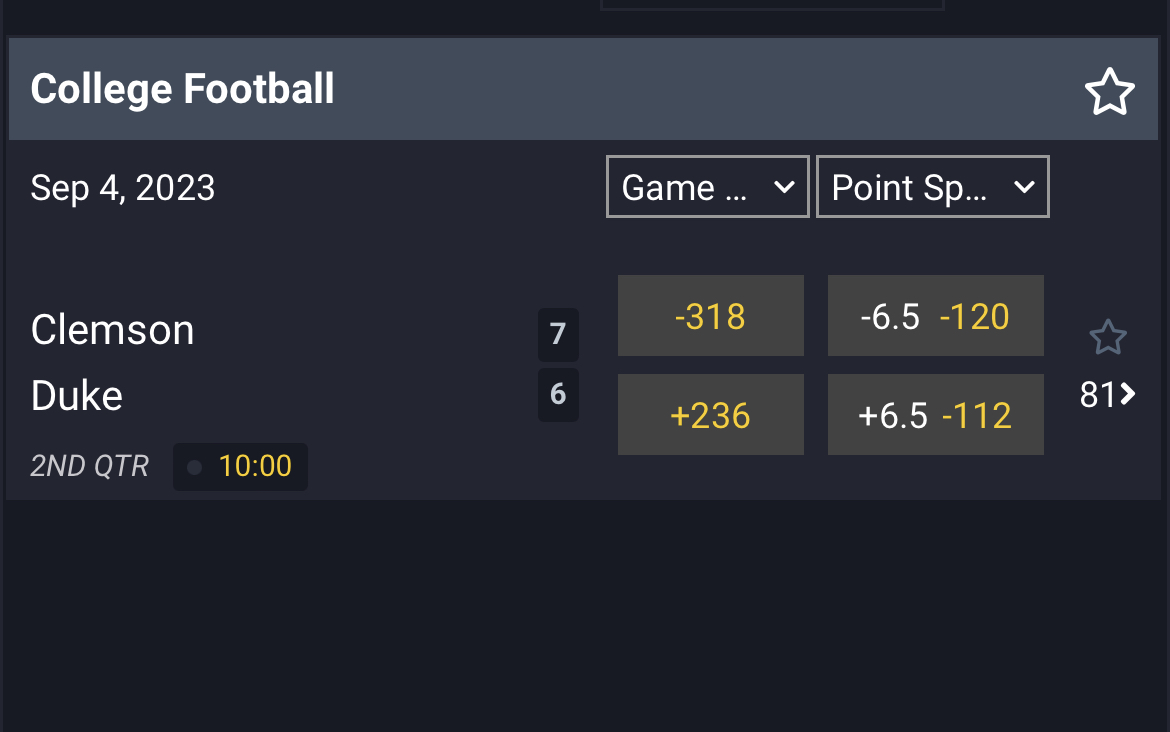The image size is (1170, 732).
Task: Star the Clemson vs Duke game
Action: 1107,338
